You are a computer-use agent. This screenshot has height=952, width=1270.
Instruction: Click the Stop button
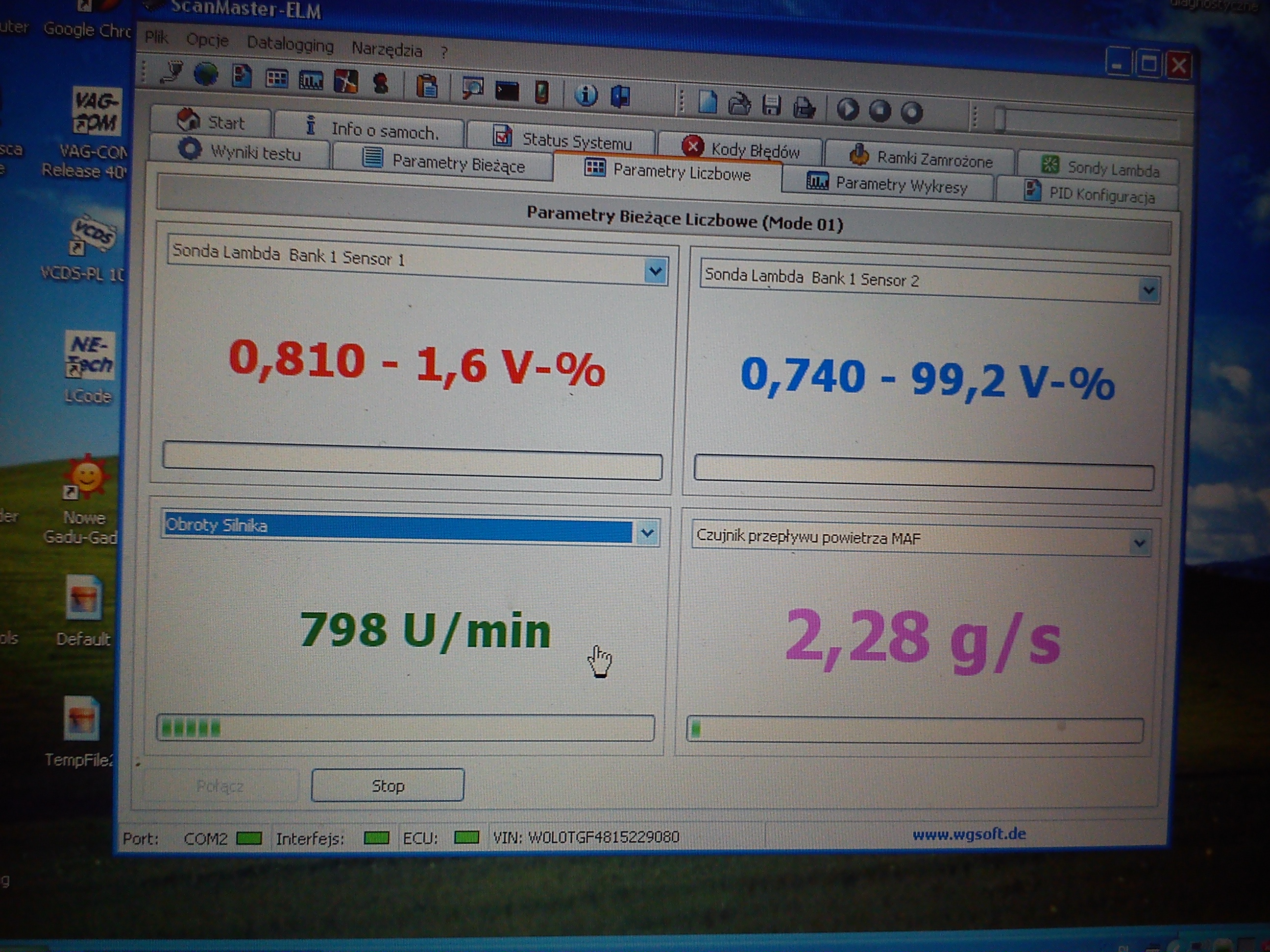click(x=388, y=785)
